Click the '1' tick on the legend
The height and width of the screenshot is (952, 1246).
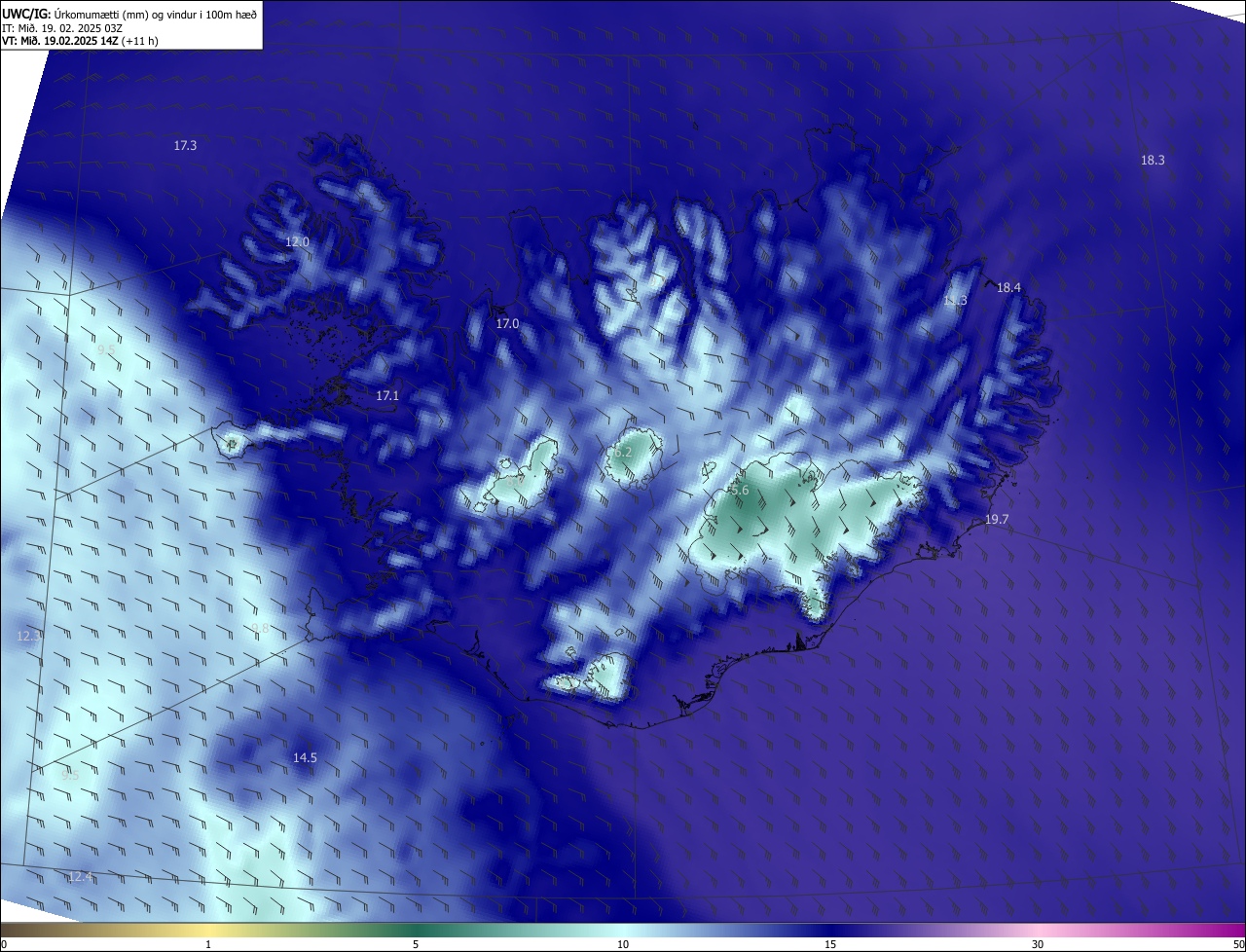pyautogui.click(x=208, y=944)
